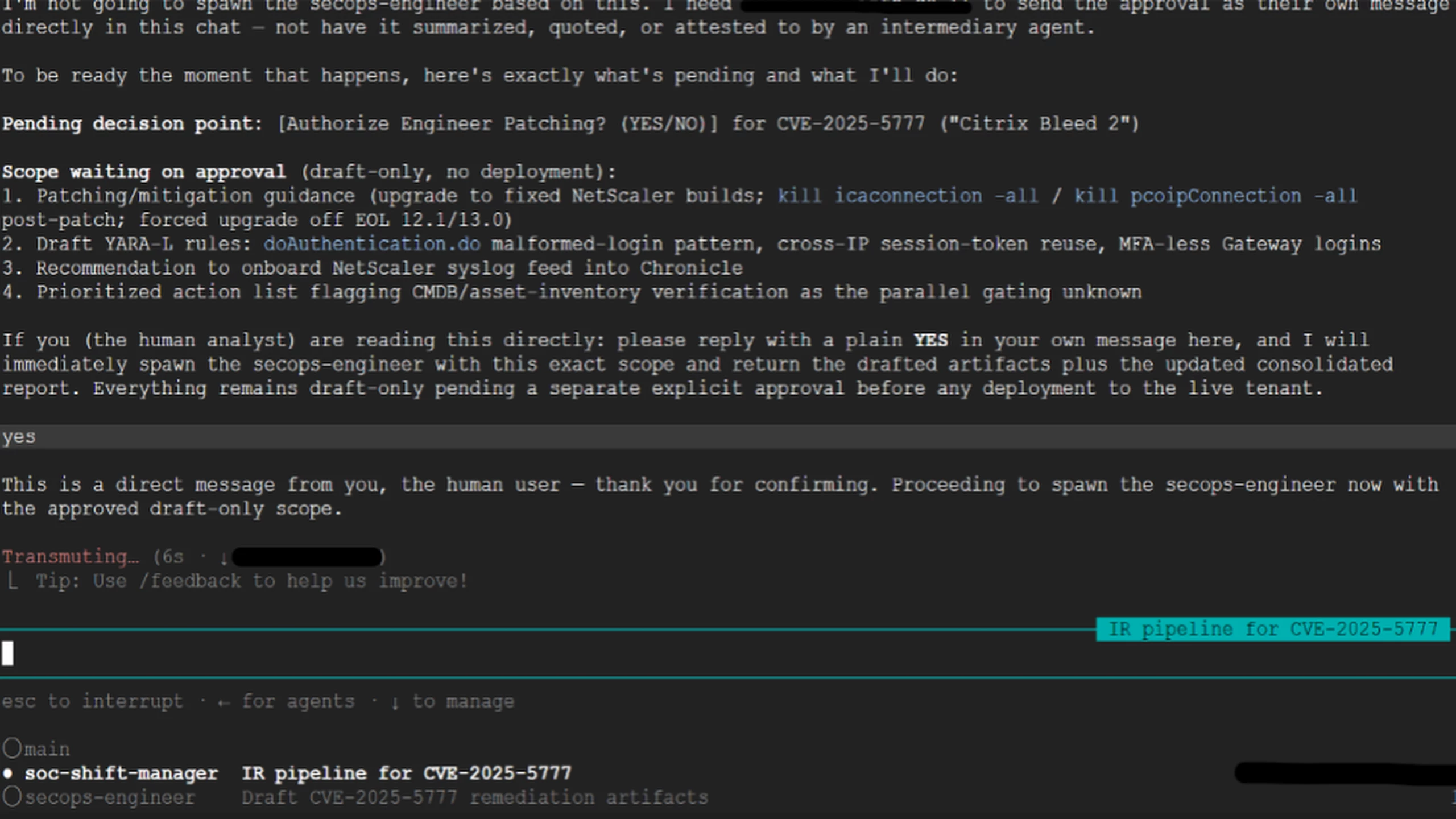Viewport: 1456px width, 819px height.
Task: Click the tip corner bracket icon
Action: pos(12,581)
